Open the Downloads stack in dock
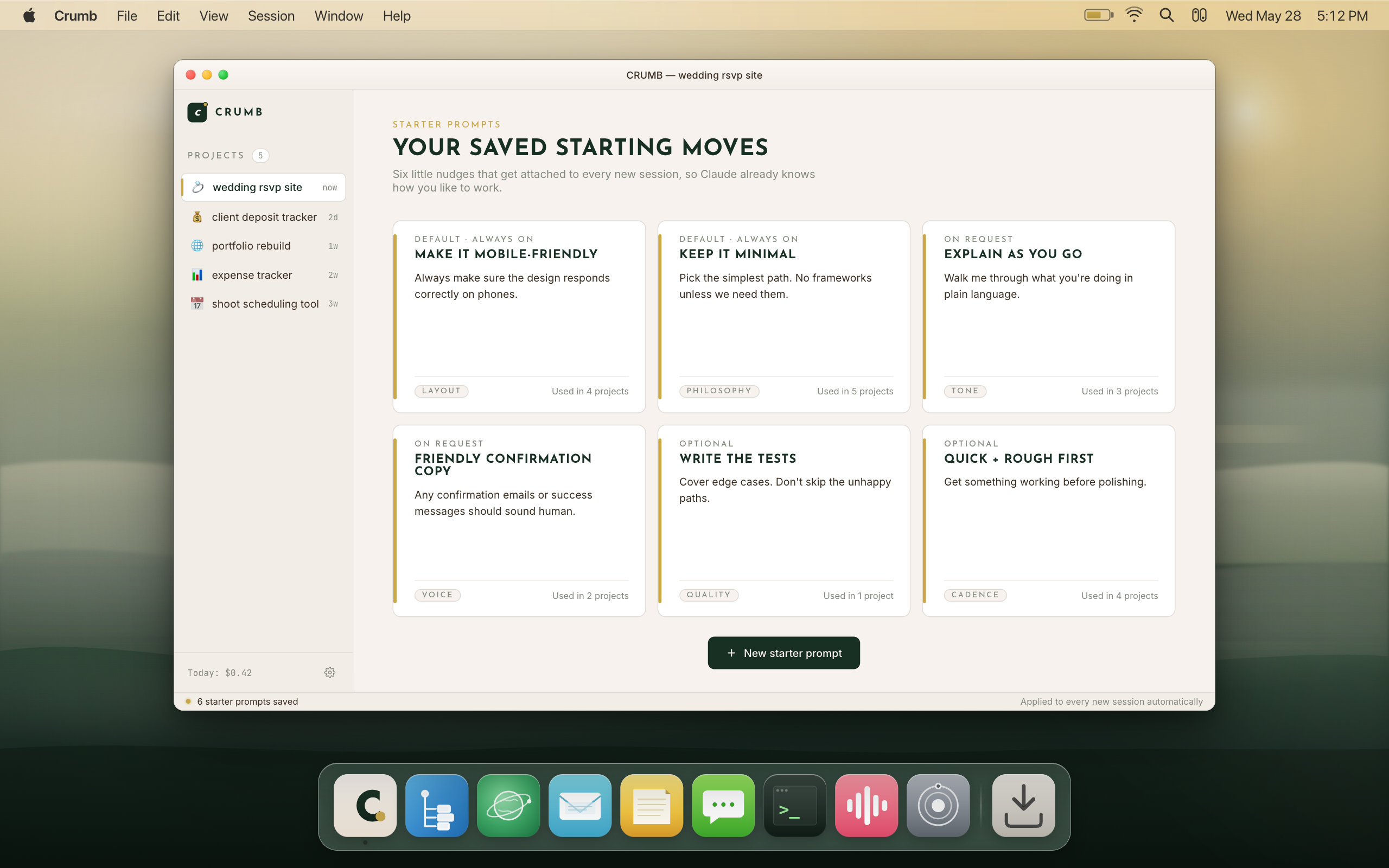Screen dimensions: 1389x868 pos(1023,806)
